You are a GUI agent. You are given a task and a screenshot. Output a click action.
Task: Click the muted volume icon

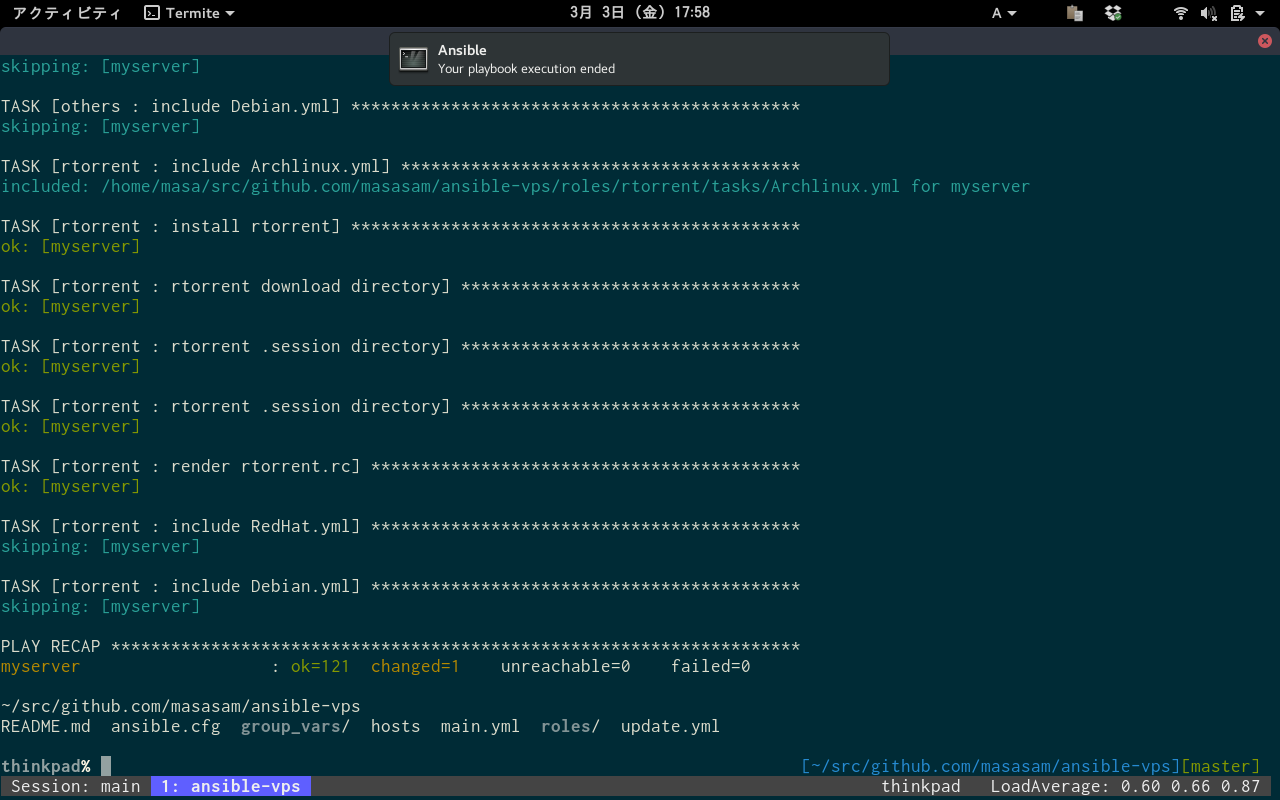click(x=1208, y=13)
